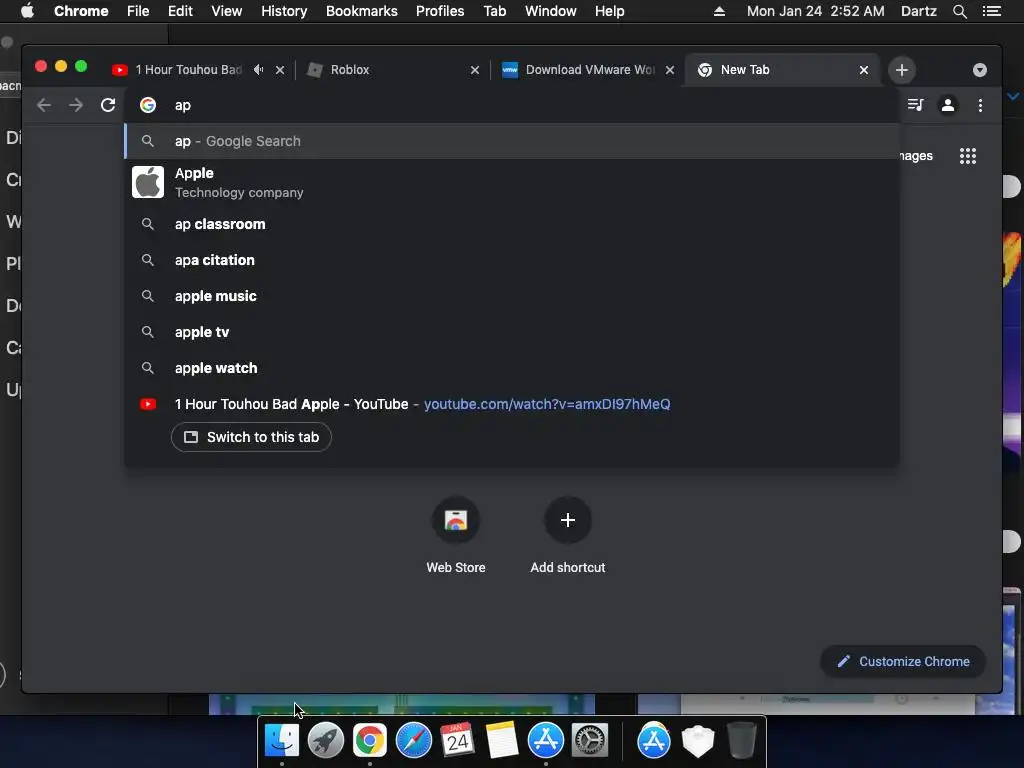Open the Chrome profile avatar icon
This screenshot has width=1024, height=768.
[x=948, y=105]
